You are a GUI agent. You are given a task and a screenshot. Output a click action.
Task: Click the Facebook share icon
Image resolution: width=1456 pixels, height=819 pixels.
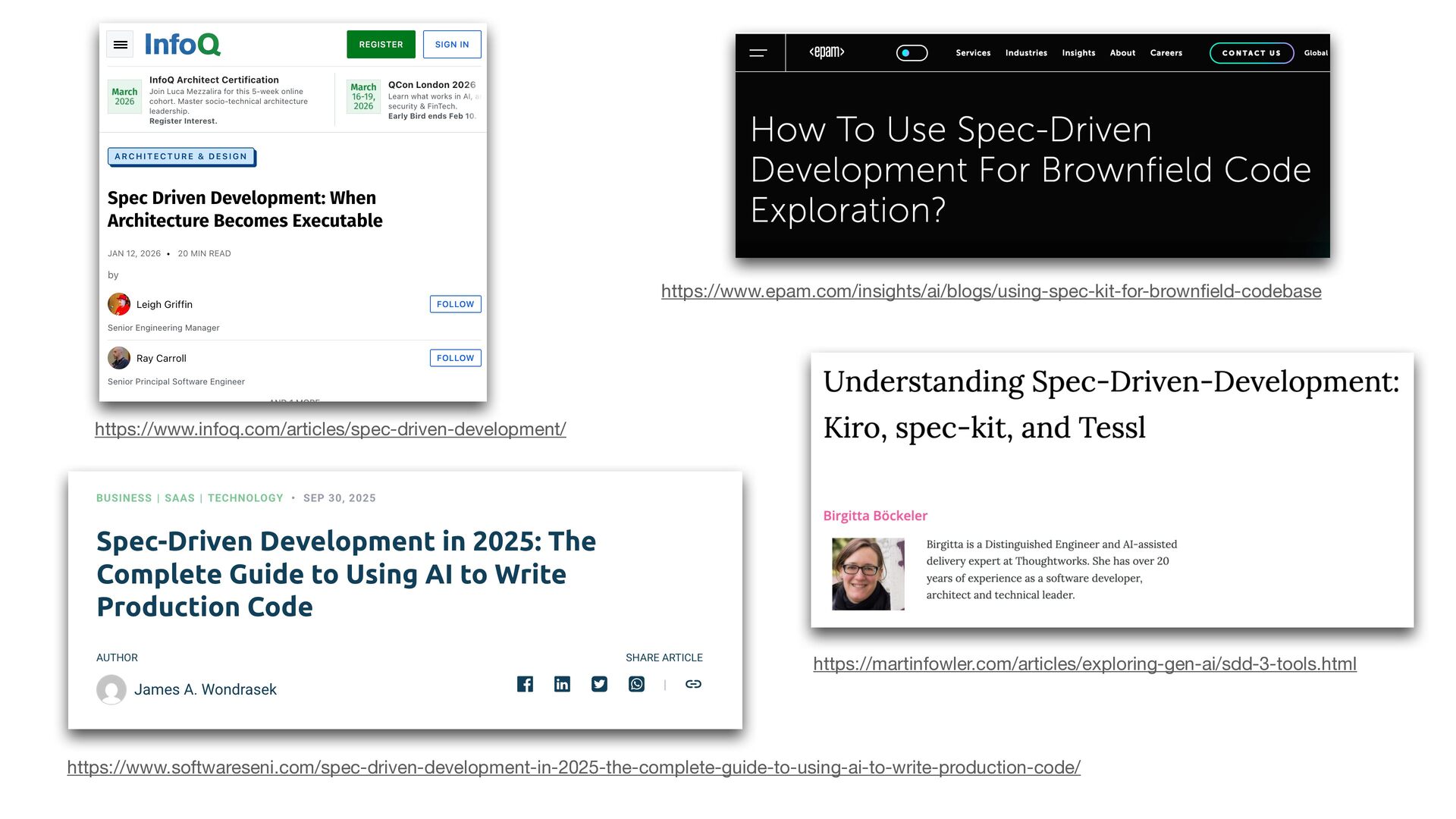click(x=525, y=684)
